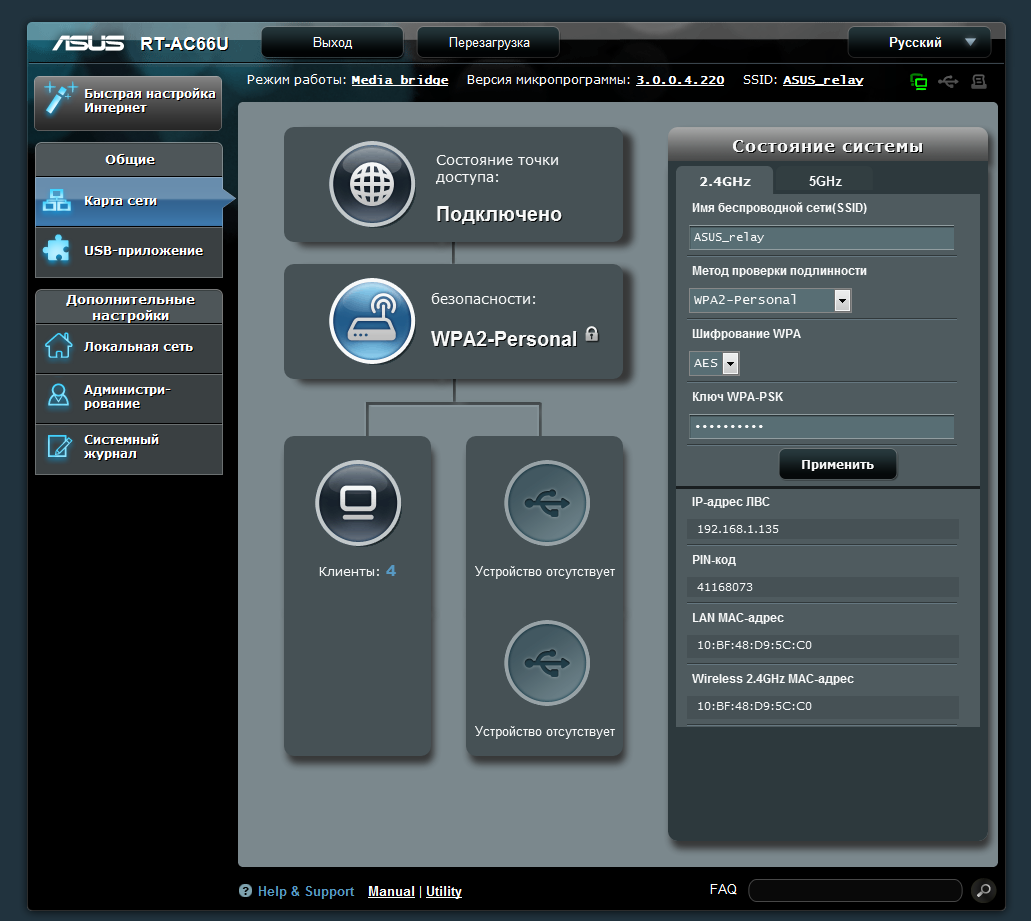
Task: Click the USB status icon in header
Action: coord(948,82)
